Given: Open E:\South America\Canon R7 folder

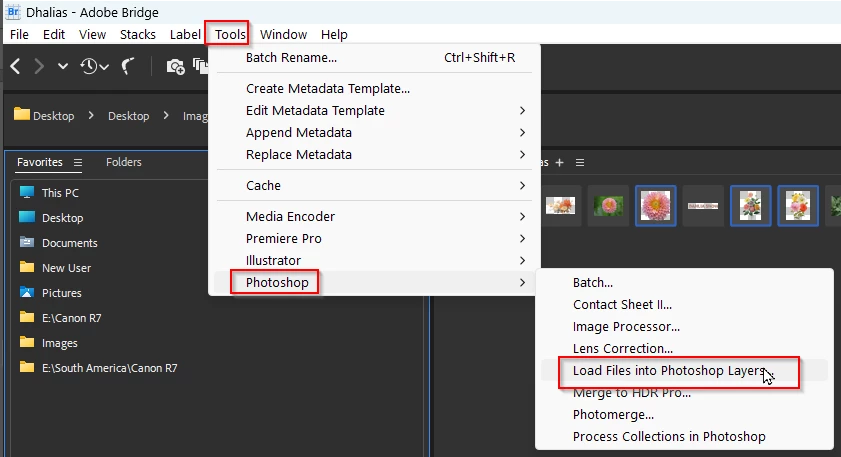Looking at the screenshot, I should 109,368.
